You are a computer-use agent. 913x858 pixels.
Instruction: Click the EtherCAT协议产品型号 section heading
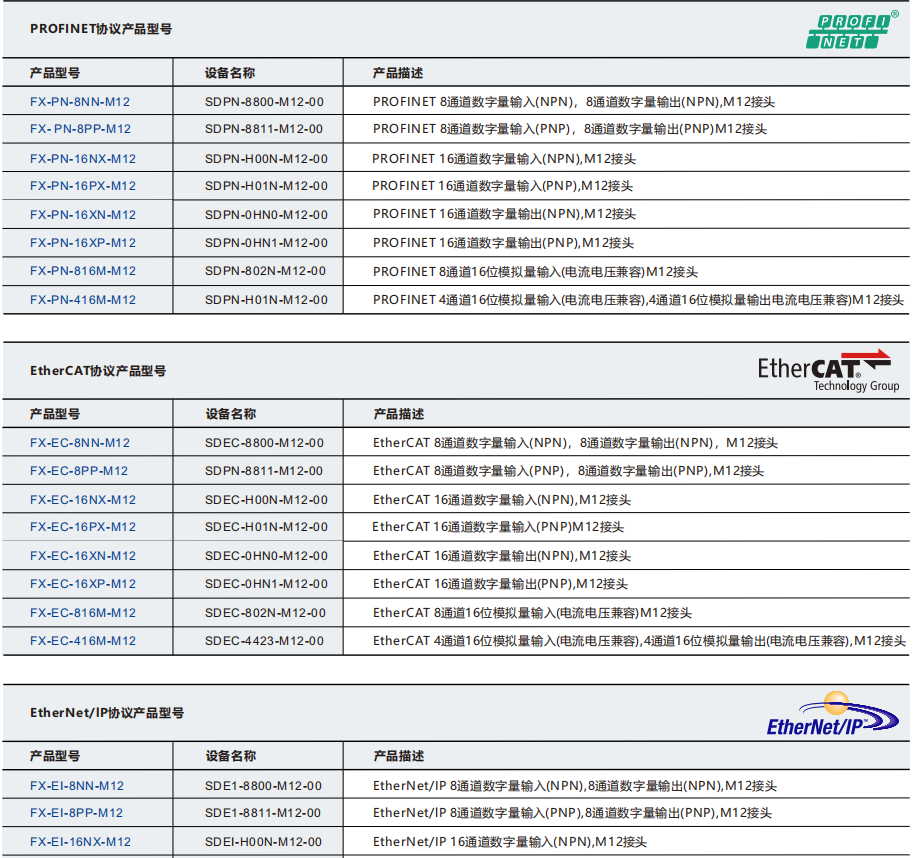pyautogui.click(x=98, y=371)
